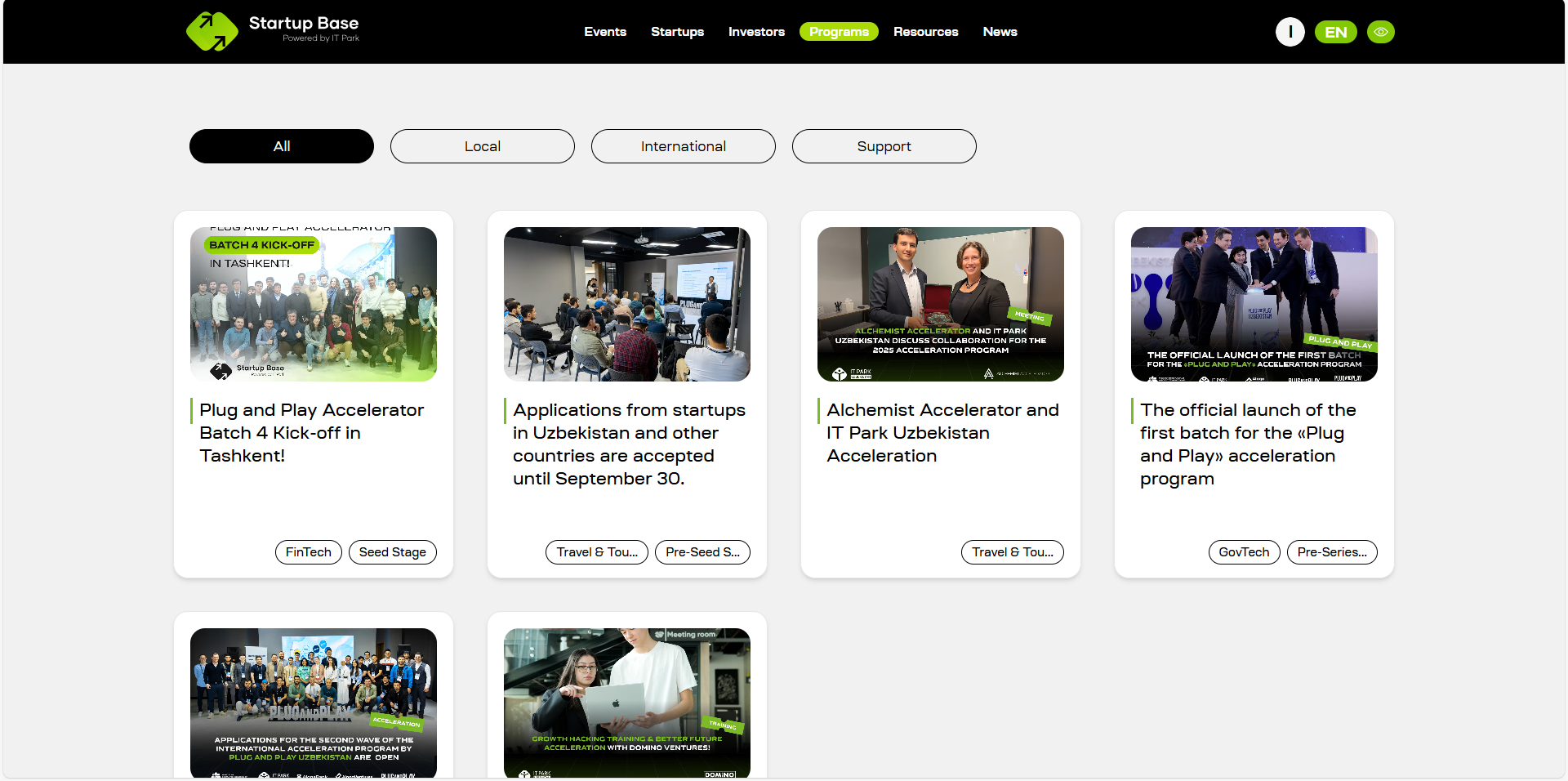The height and width of the screenshot is (781, 1568).
Task: Open the first batch official launch thumbnail
Action: (1254, 304)
